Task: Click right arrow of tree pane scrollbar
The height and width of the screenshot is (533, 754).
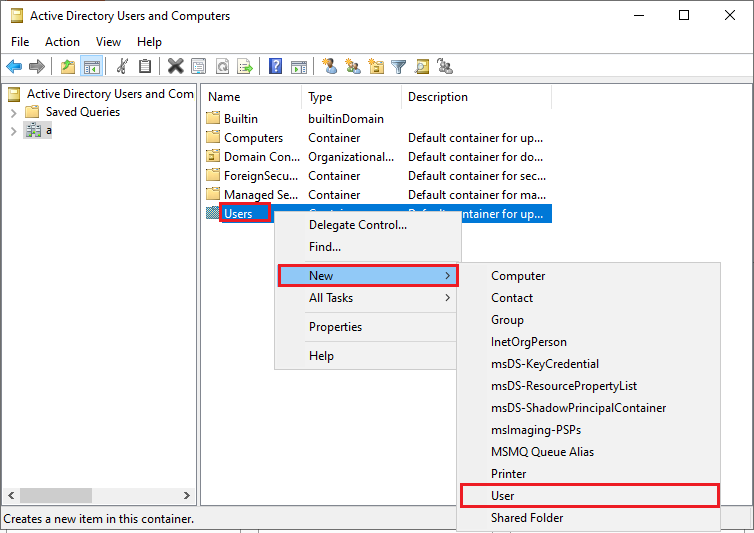Action: [187, 495]
